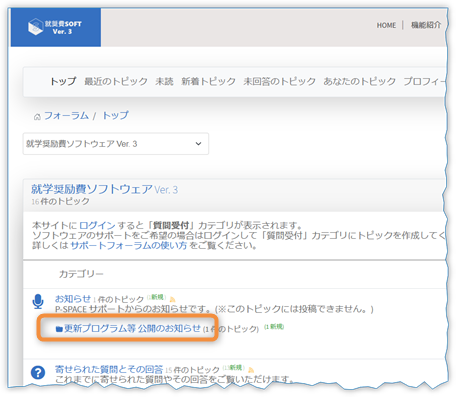The image size is (456, 397).
Task: Click the 就奨費SOFT Ver. 3 logo
Action: [x=55, y=27]
